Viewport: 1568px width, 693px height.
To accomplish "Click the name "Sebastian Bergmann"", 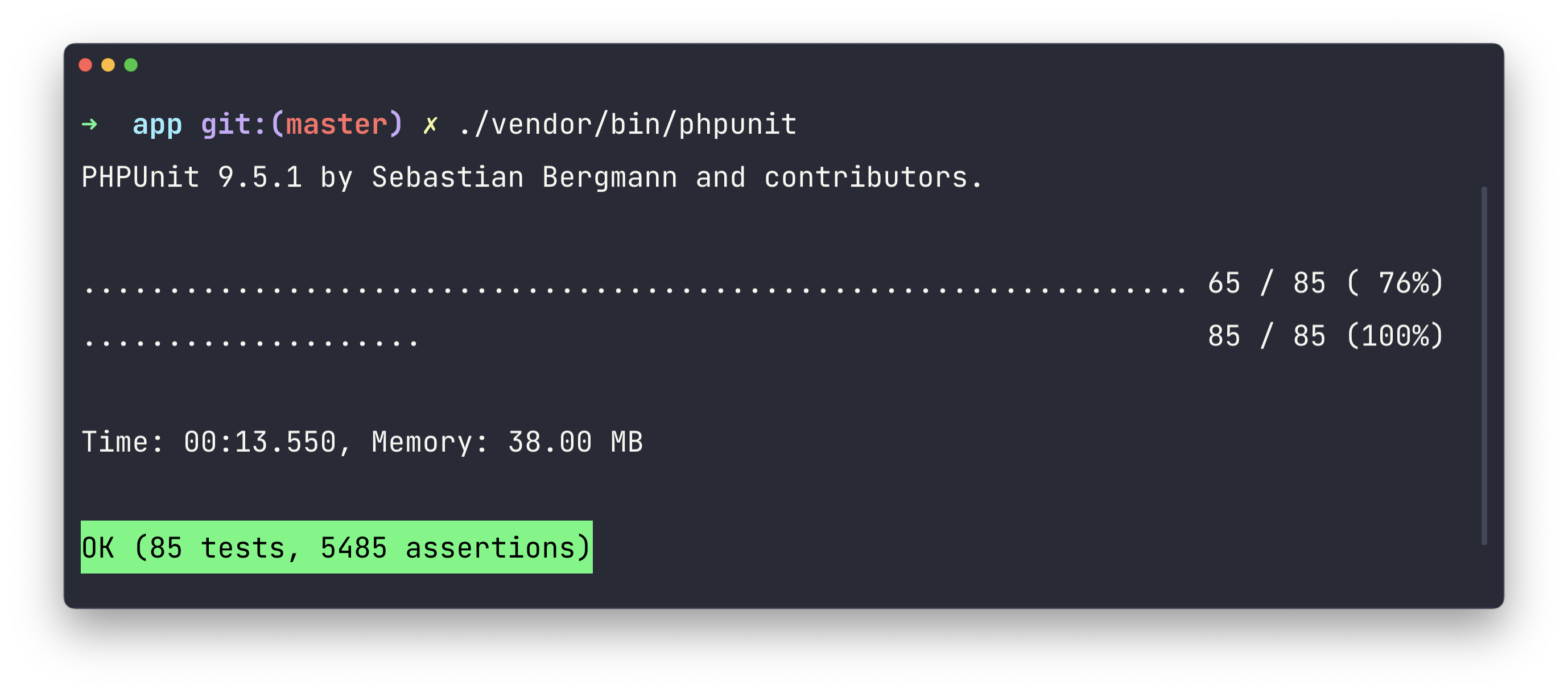I will point(524,178).
